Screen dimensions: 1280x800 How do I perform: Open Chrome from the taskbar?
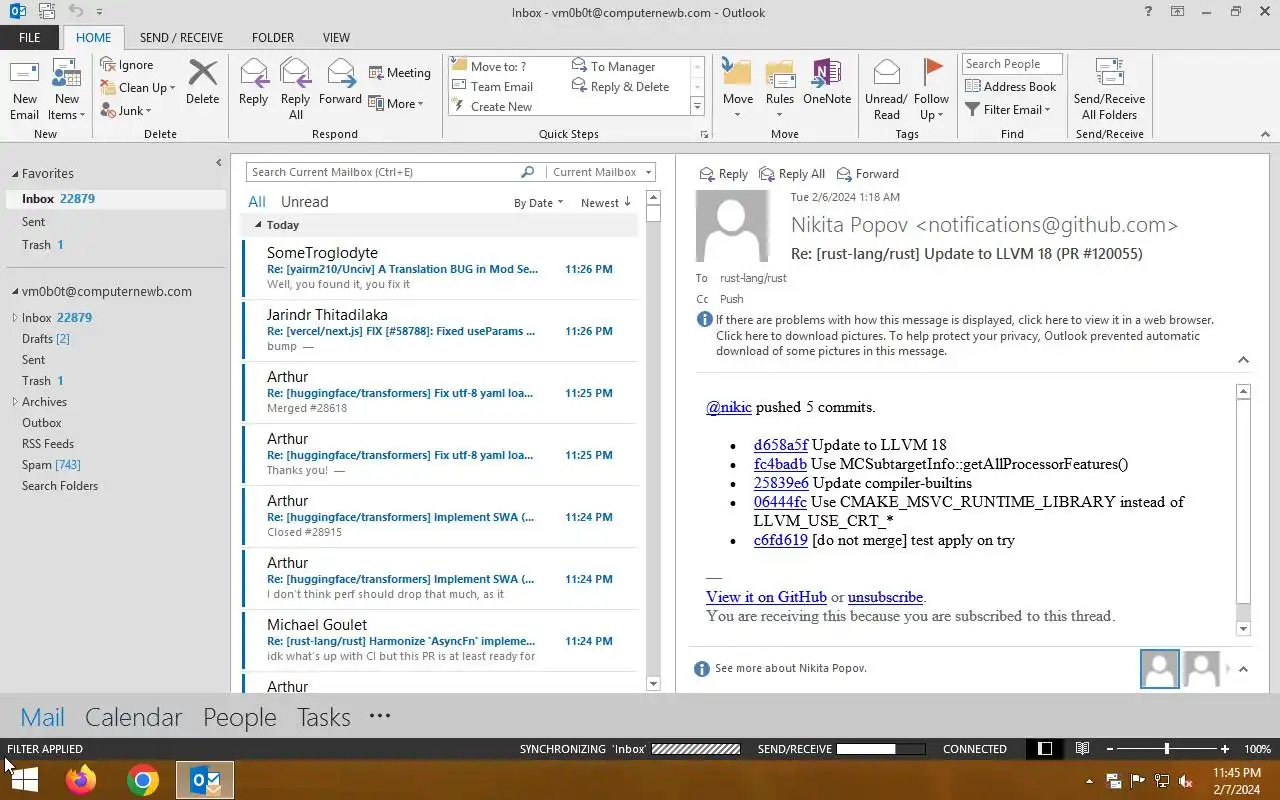click(143, 780)
